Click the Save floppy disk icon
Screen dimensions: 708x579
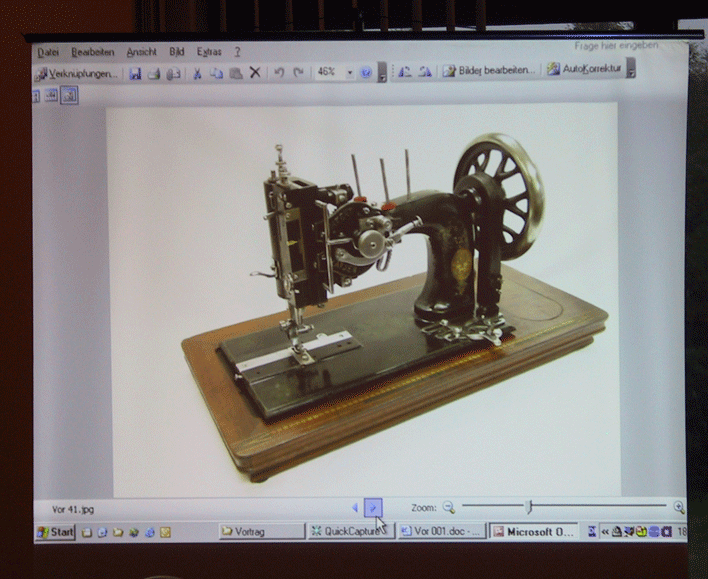click(x=135, y=74)
